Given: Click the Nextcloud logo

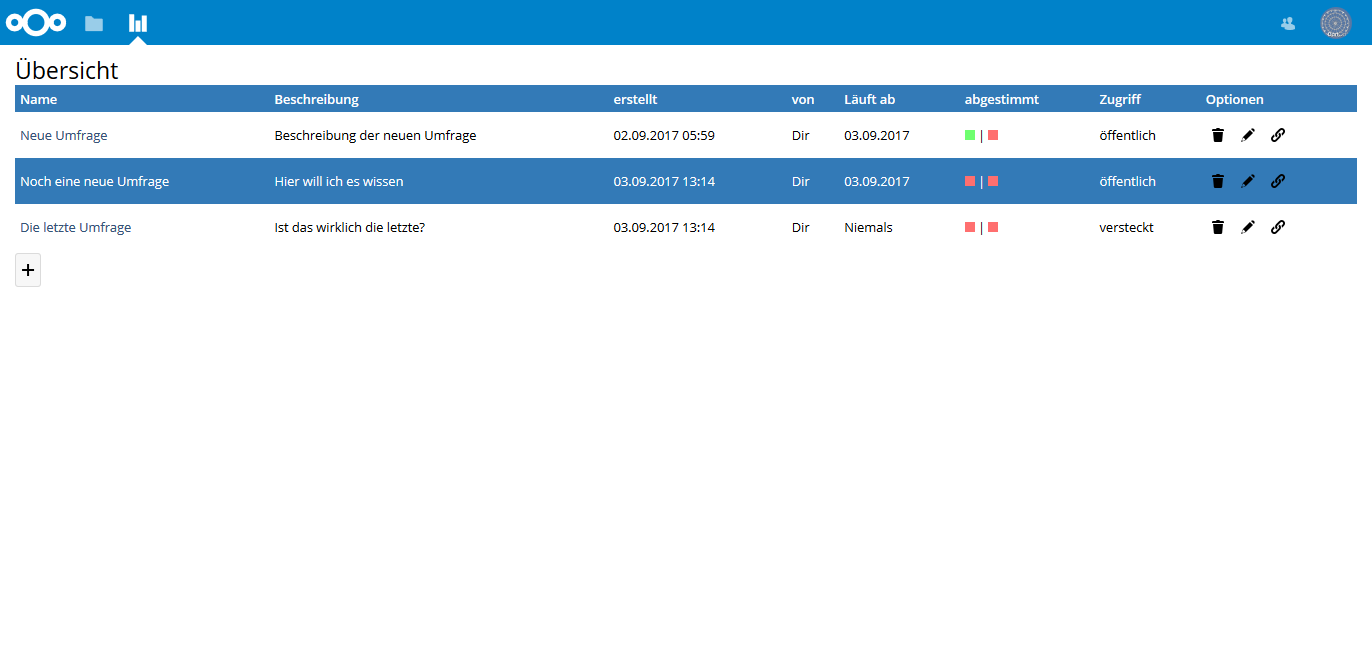Looking at the screenshot, I should pyautogui.click(x=36, y=22).
